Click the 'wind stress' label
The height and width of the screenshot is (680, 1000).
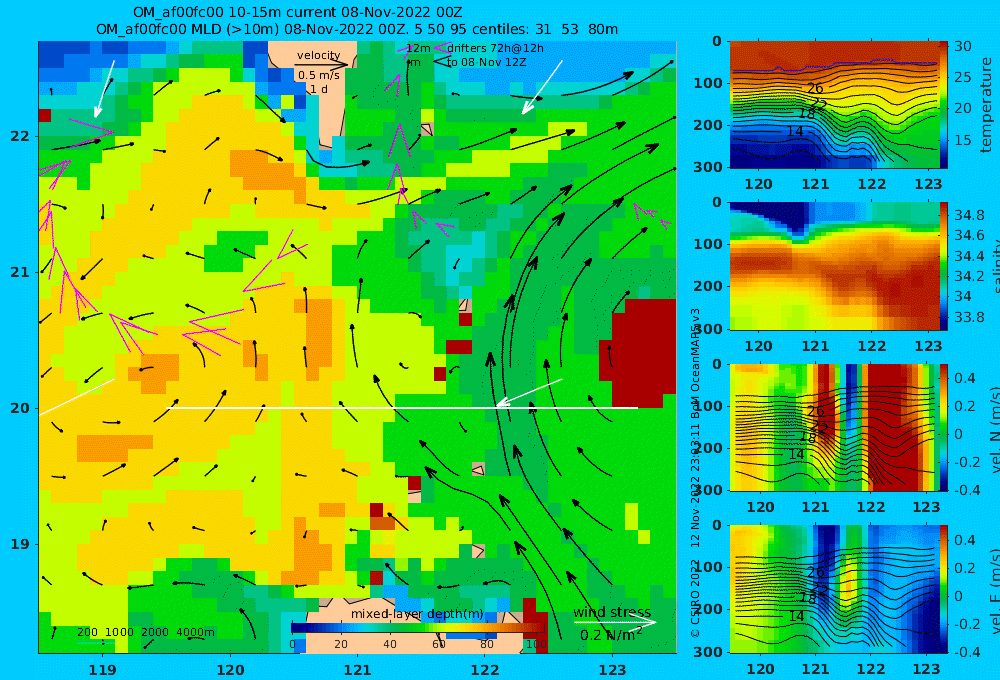pos(612,612)
